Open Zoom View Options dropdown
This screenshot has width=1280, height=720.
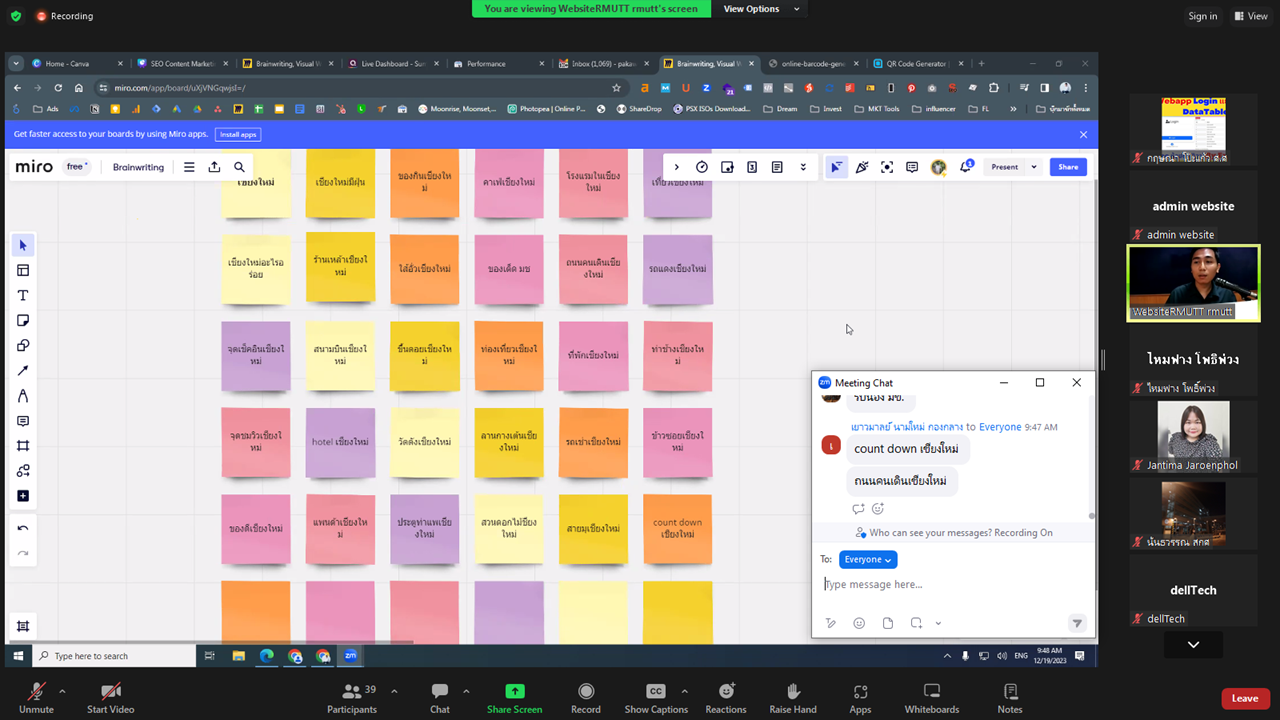click(762, 9)
